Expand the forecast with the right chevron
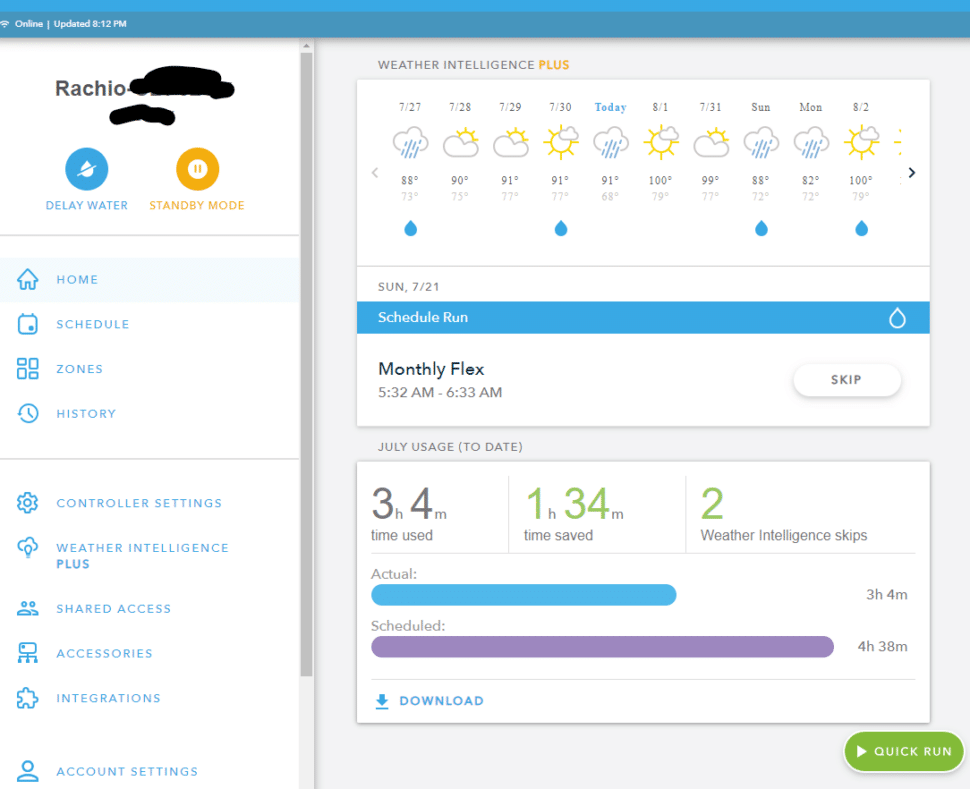 911,172
